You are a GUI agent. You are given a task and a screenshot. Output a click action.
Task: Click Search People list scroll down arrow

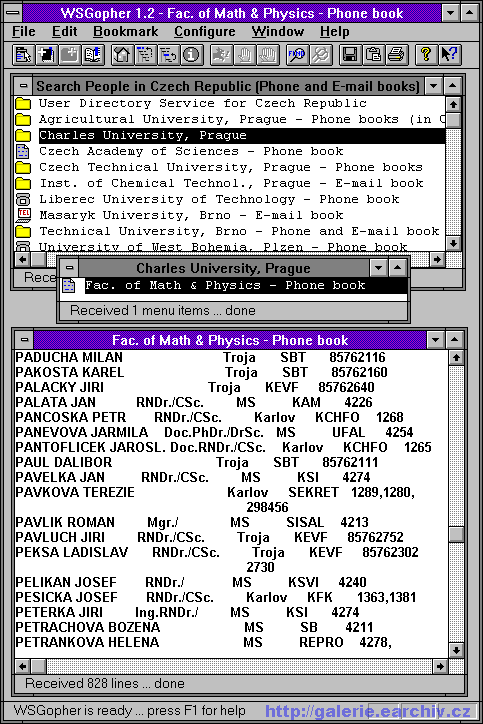453,243
